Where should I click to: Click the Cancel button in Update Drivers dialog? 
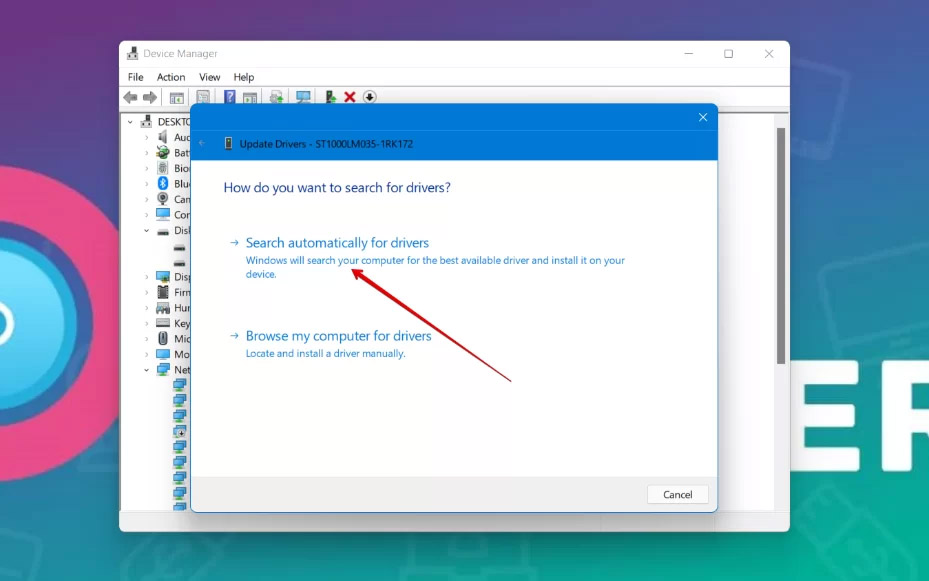pos(677,495)
